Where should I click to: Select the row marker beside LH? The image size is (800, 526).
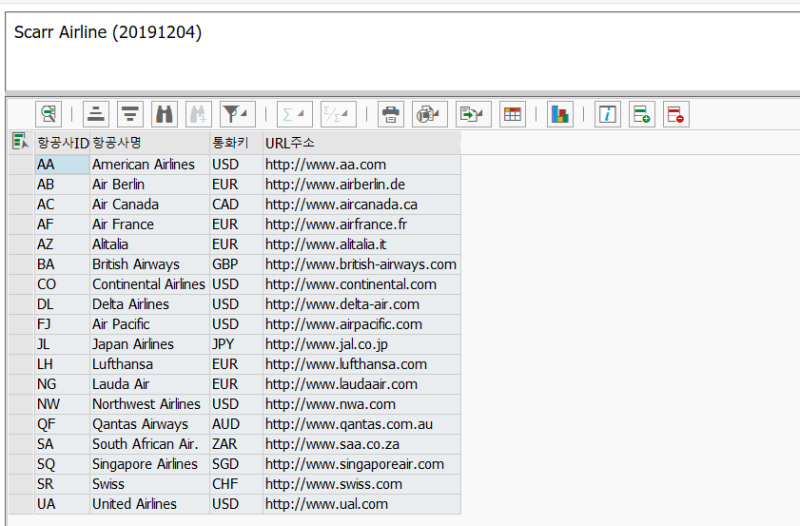point(21,364)
